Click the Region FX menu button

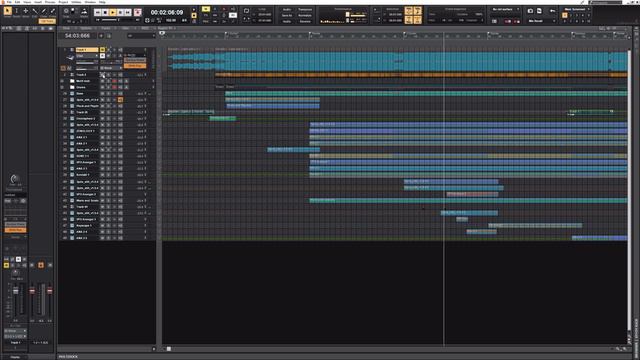coord(168,28)
